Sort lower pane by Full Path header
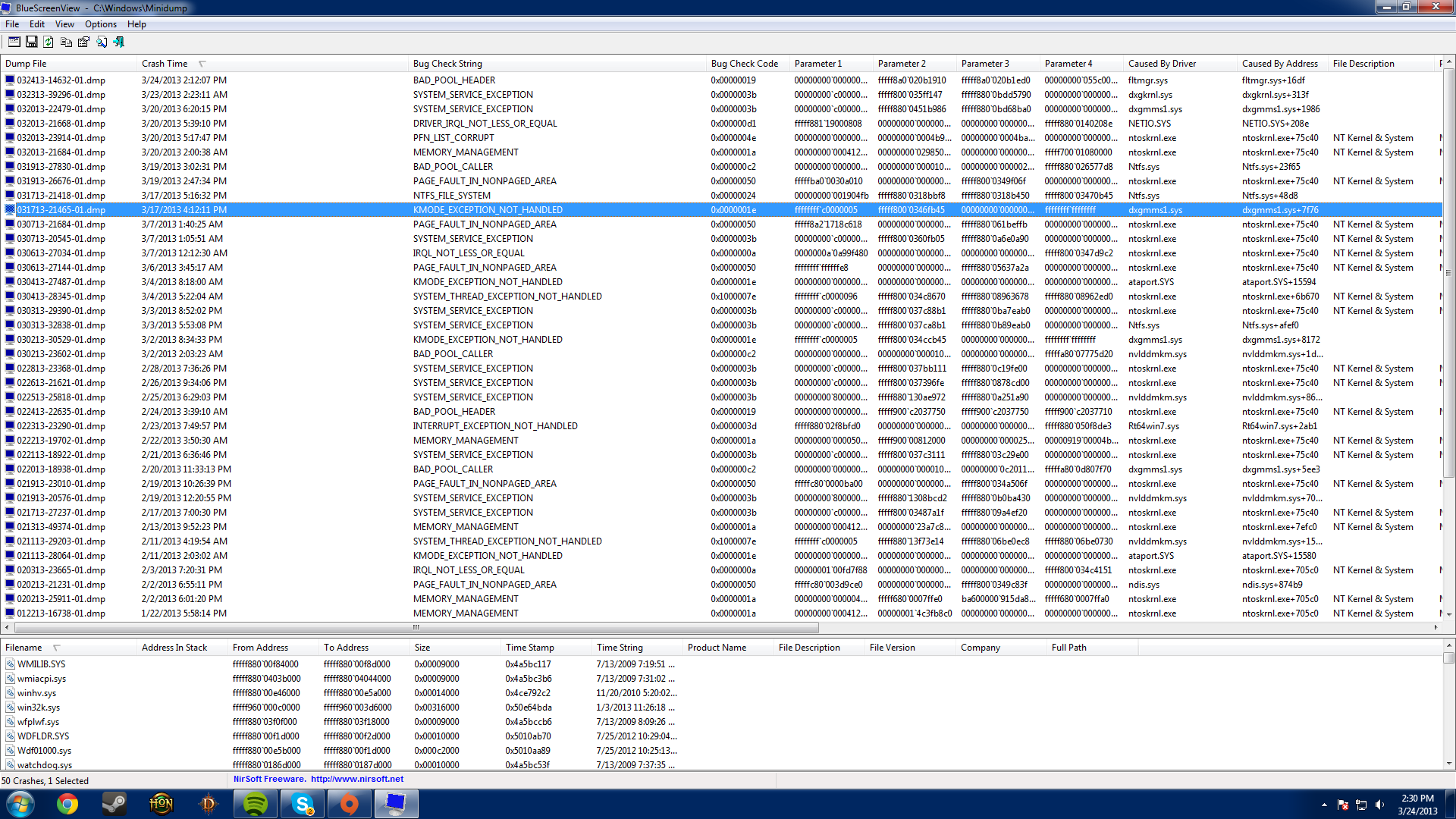Viewport: 1456px width, 819px height. (x=1092, y=648)
